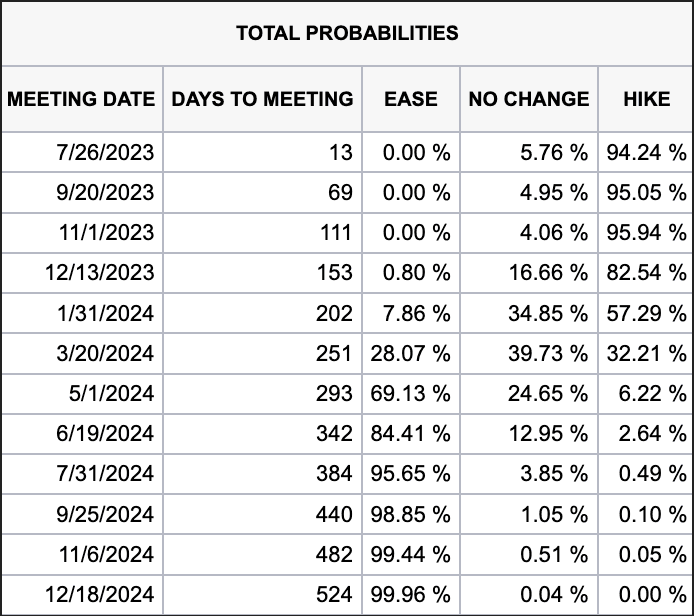Click the 440 days to meeting cell
Screen dimensions: 694x616
pyautogui.click(x=332, y=514)
